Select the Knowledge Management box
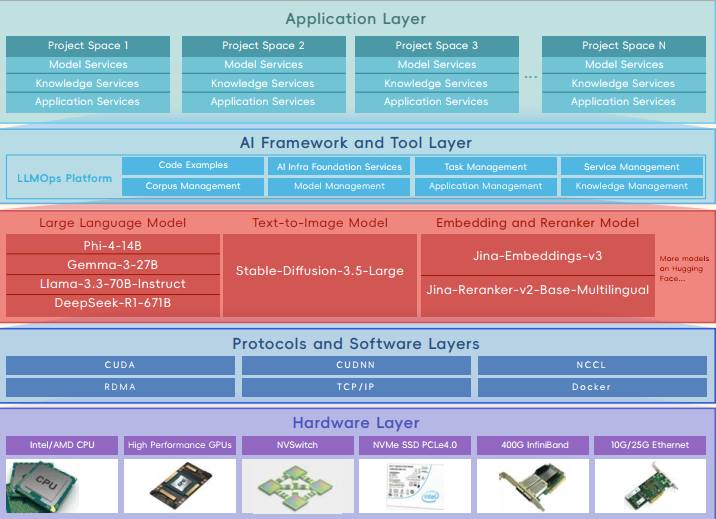716x519 pixels. (x=632, y=186)
